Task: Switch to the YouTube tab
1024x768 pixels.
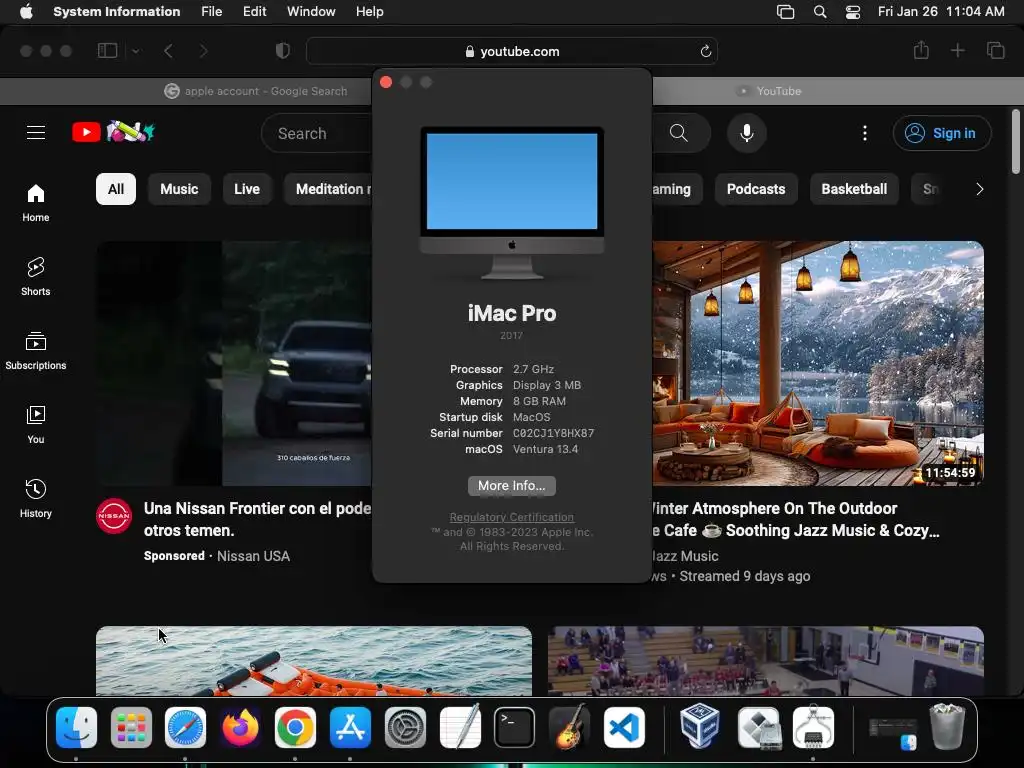Action: (x=769, y=91)
